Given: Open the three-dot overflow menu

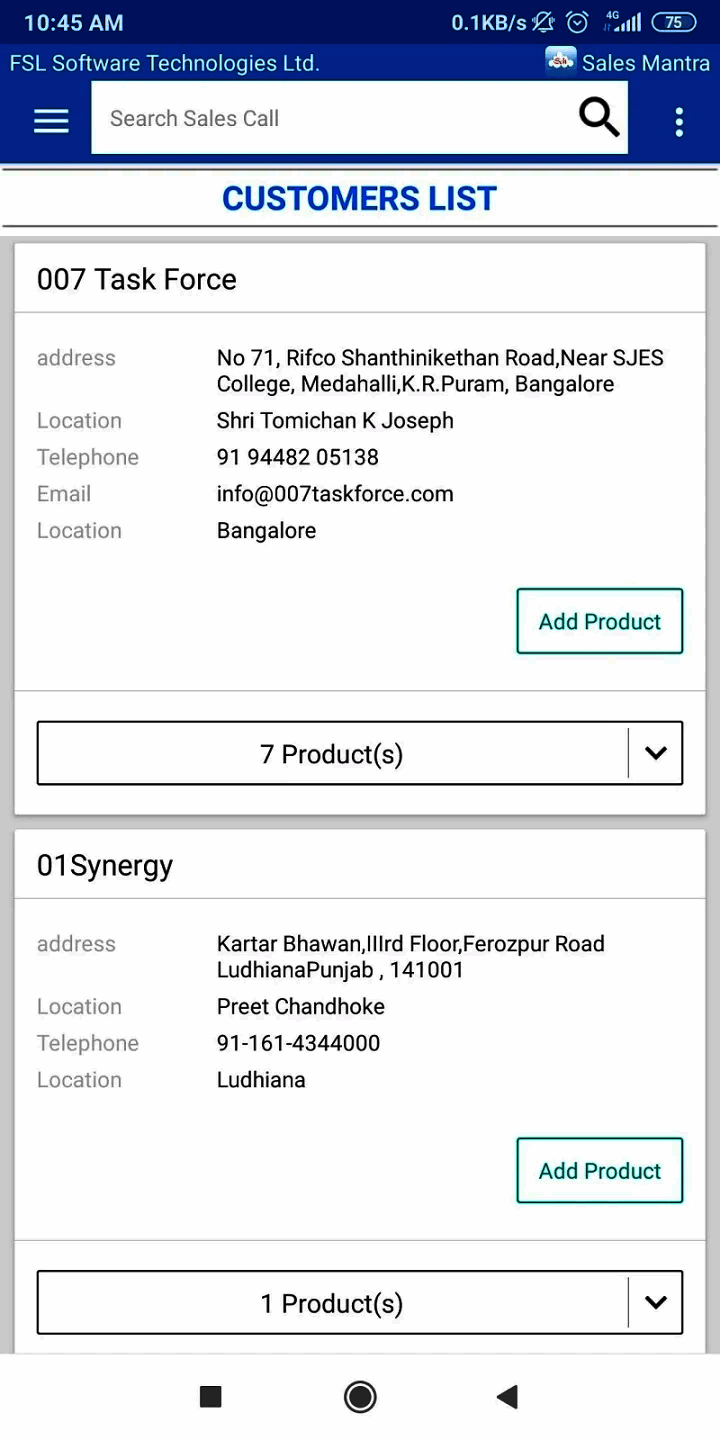Looking at the screenshot, I should (x=679, y=121).
